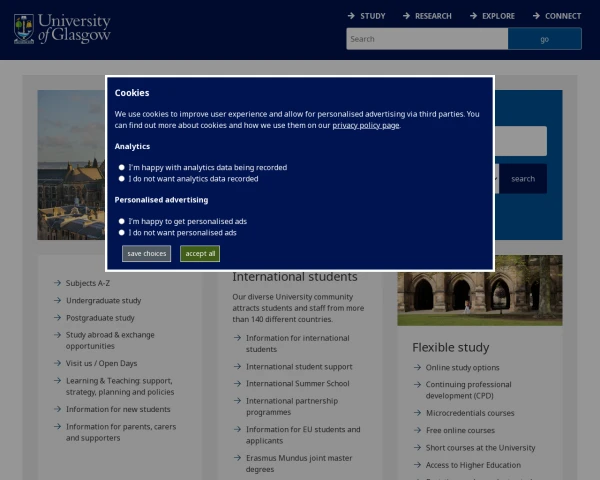This screenshot has height=480, width=600.
Task: Click arrow icon beside Free online courses
Action: point(417,430)
